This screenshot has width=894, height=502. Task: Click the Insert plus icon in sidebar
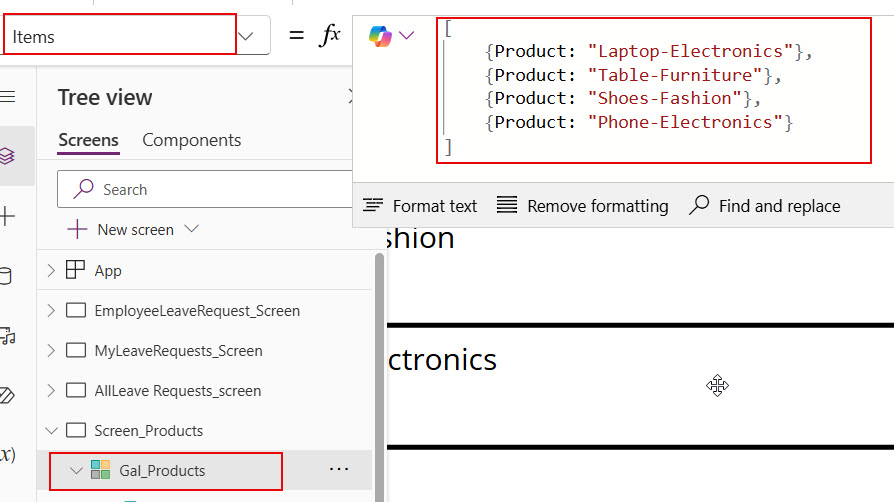7,216
